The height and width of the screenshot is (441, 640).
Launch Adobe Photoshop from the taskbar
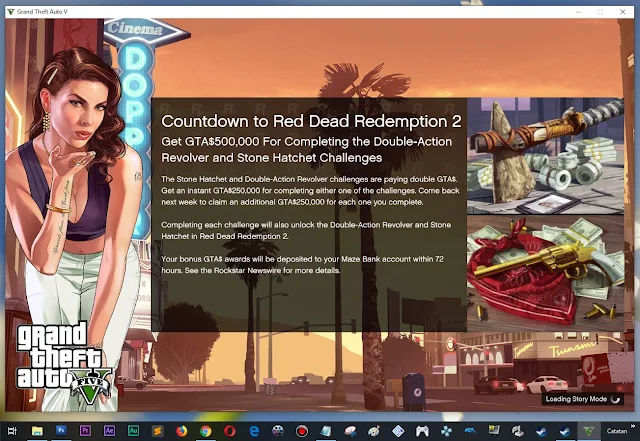pos(61,431)
